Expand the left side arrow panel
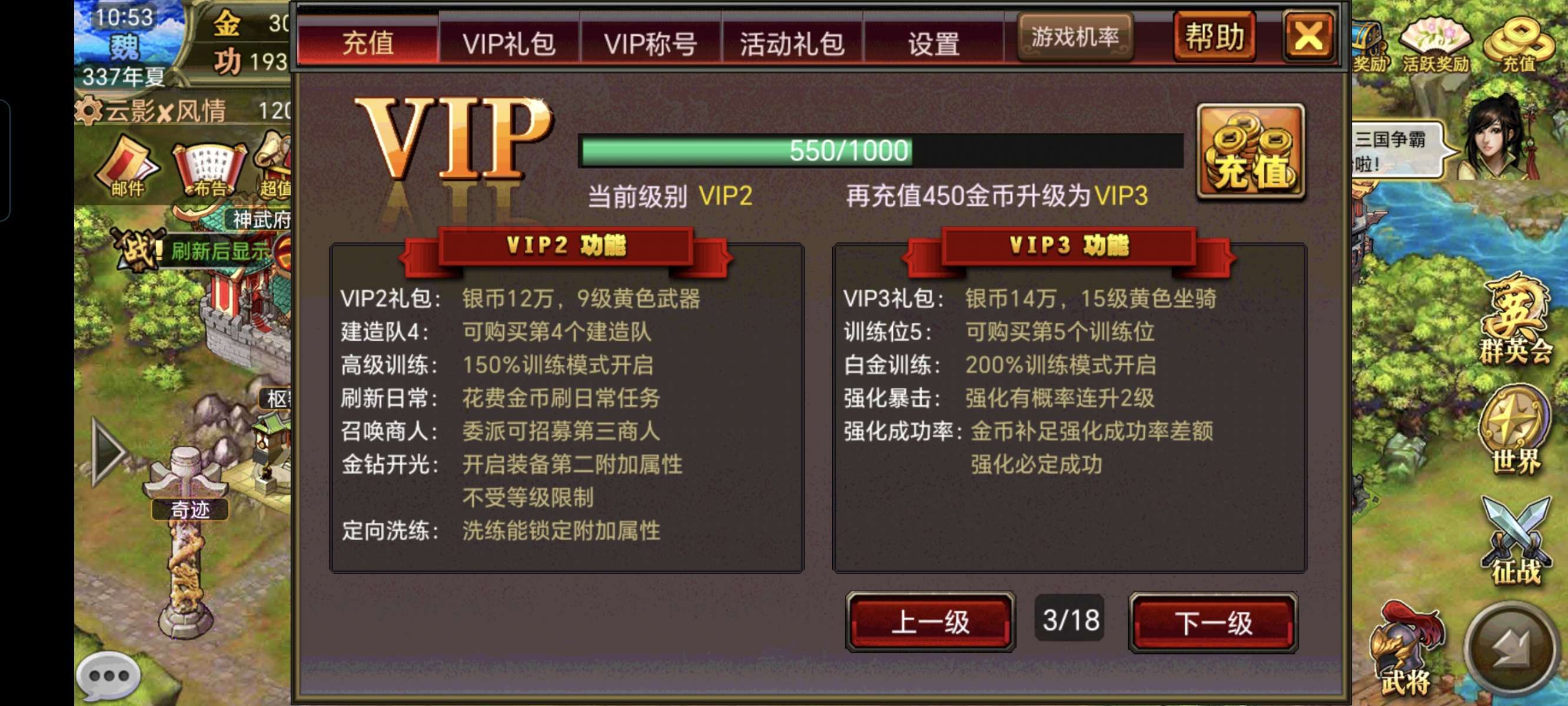Screen dimensions: 1568x706 click(x=108, y=452)
